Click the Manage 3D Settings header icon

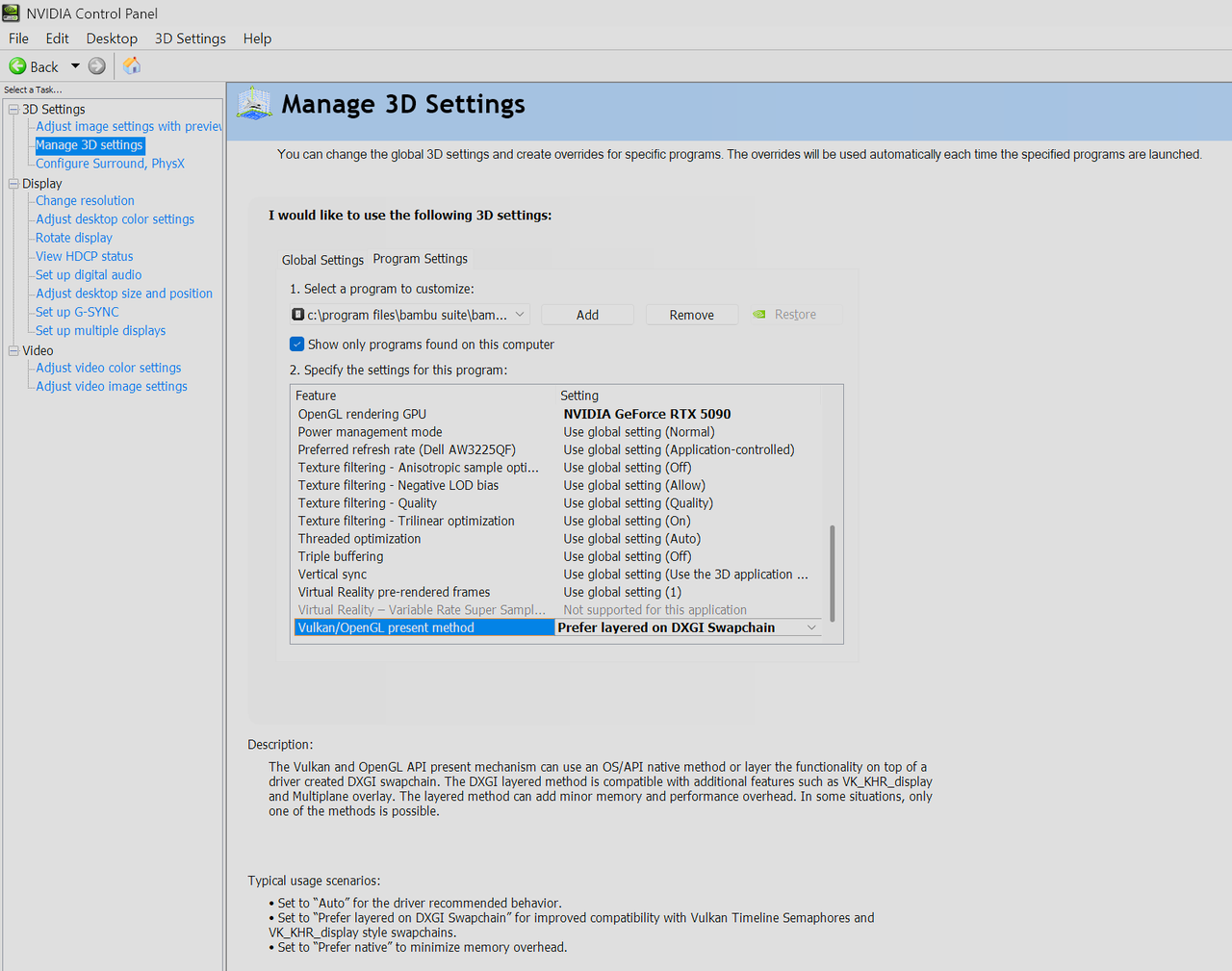255,103
